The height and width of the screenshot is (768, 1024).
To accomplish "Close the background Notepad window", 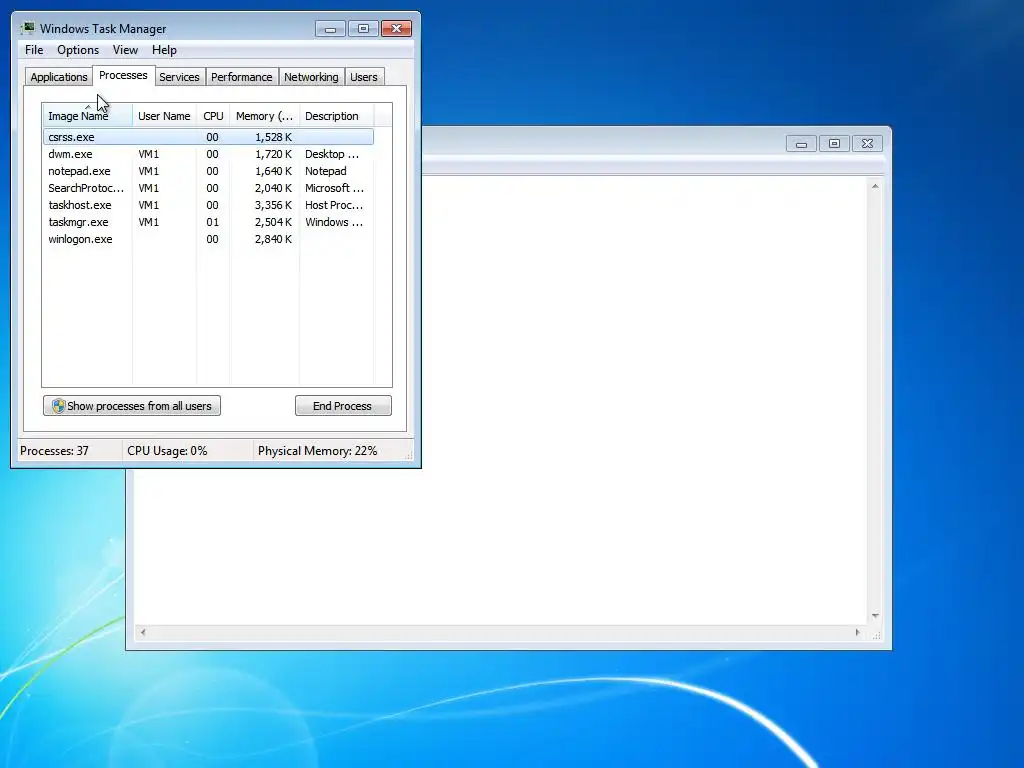I will pos(867,144).
